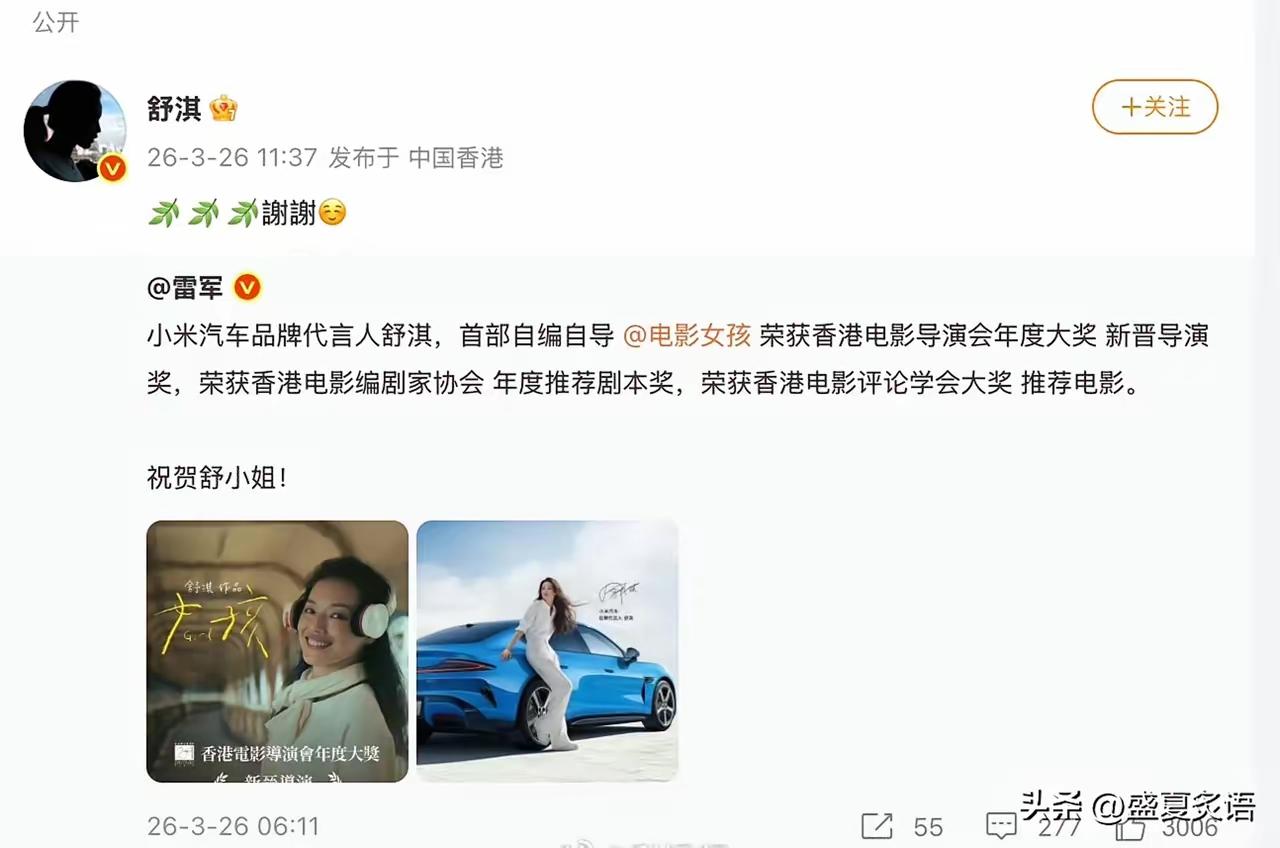Click the 26-3-26 11:37 post timestamp
The image size is (1280, 848).
pos(232,158)
